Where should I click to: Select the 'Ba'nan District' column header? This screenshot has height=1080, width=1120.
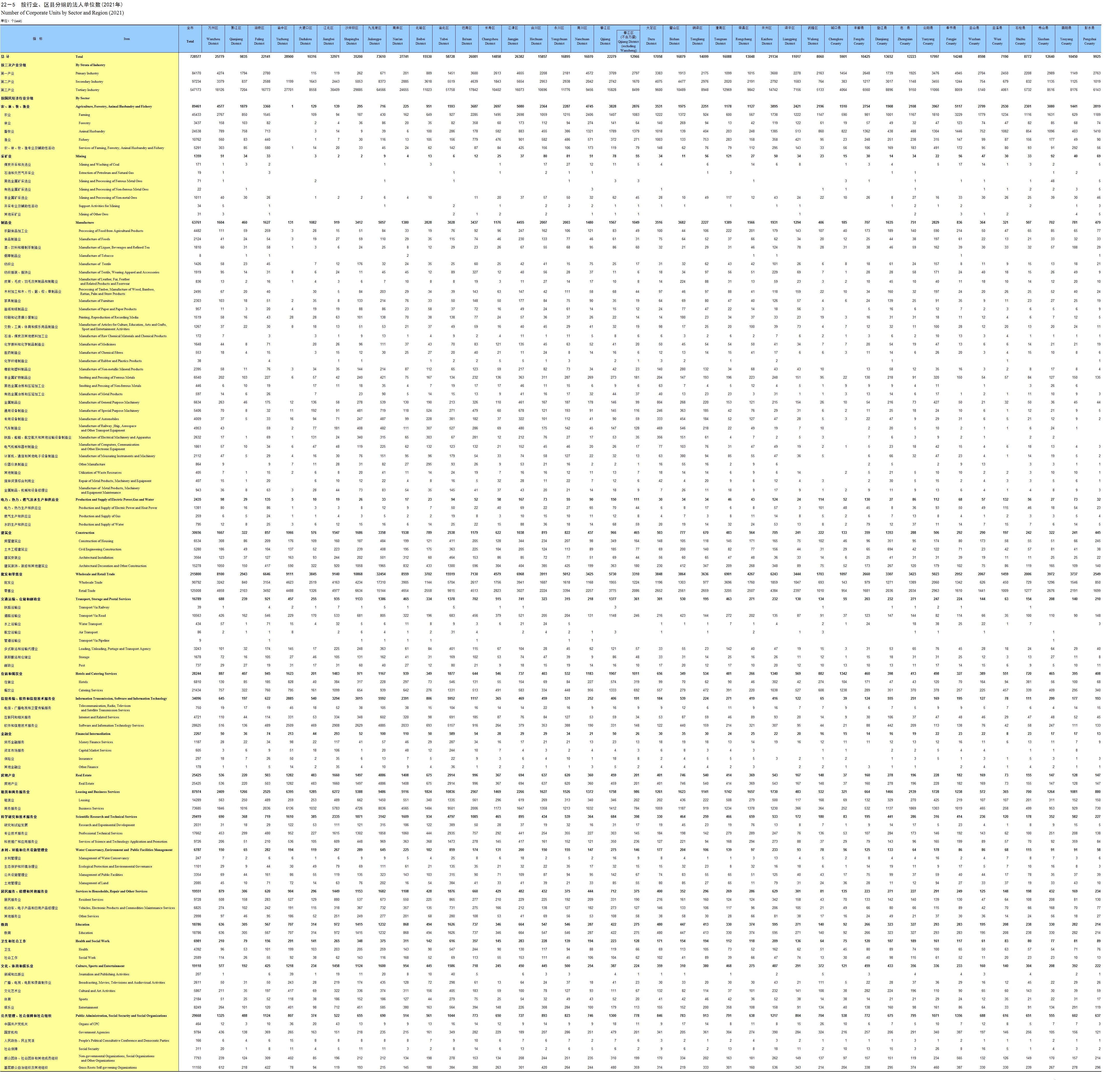click(467, 41)
